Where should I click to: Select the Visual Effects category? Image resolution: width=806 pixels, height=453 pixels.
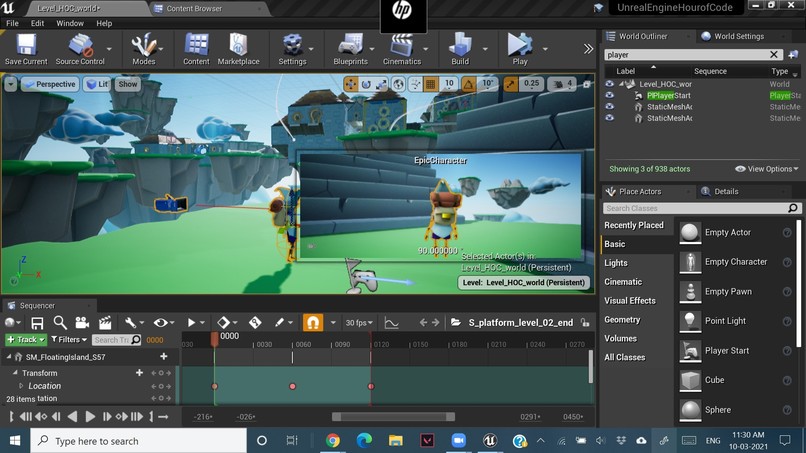(630, 300)
